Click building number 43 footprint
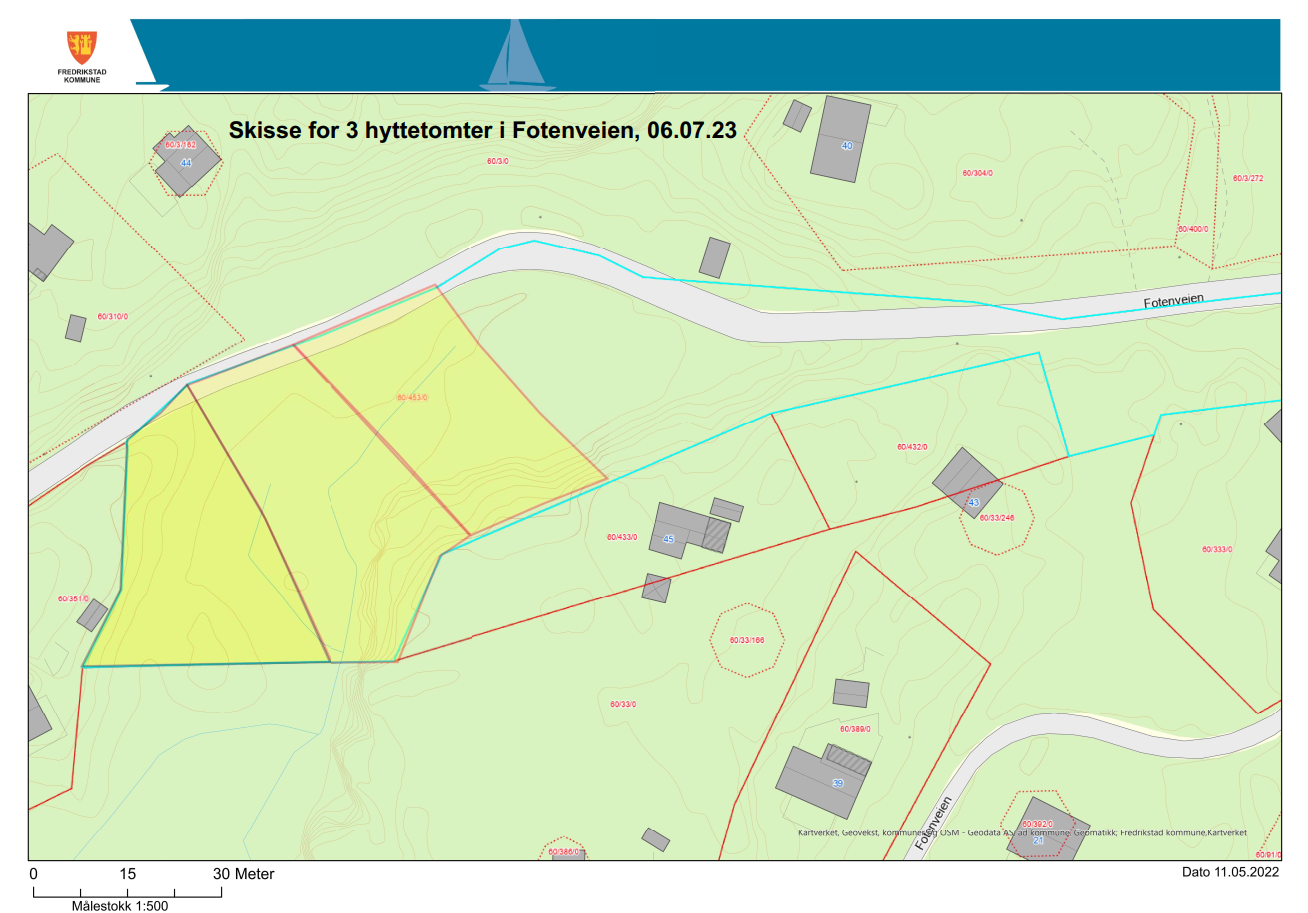1308x913 pixels. pos(968,483)
